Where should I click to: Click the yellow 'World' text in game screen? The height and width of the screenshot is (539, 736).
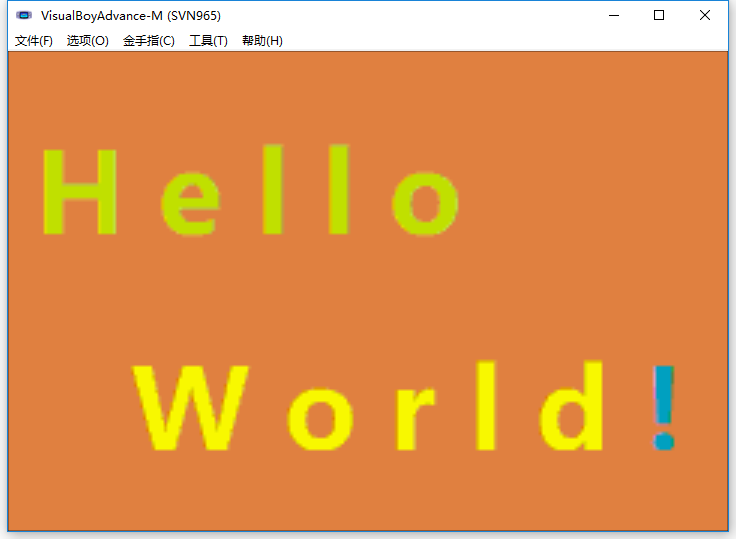[368, 406]
